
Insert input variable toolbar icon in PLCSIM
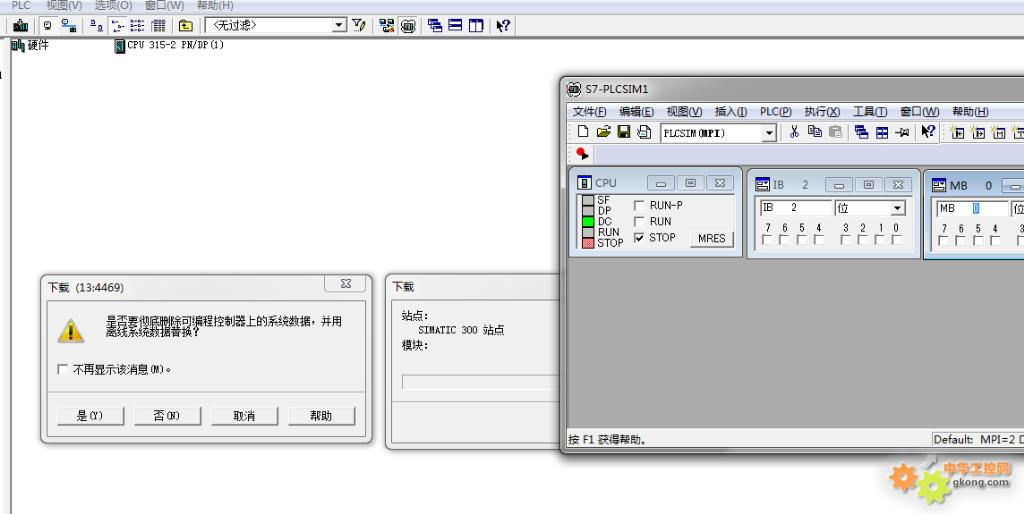(x=957, y=133)
